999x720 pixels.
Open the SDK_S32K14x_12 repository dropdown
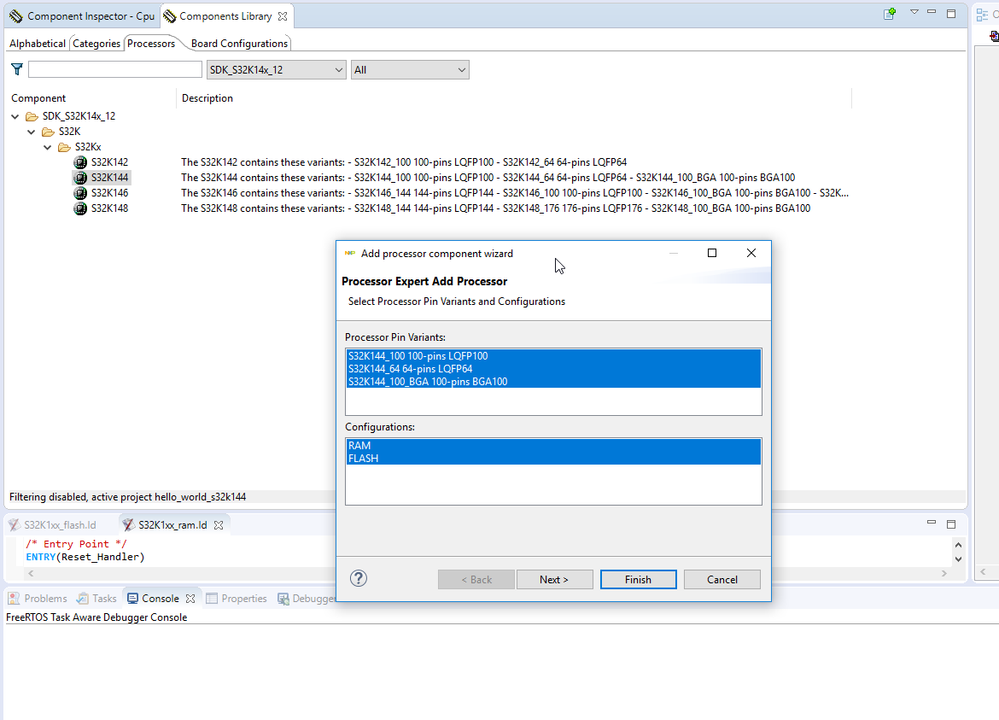click(x=277, y=70)
